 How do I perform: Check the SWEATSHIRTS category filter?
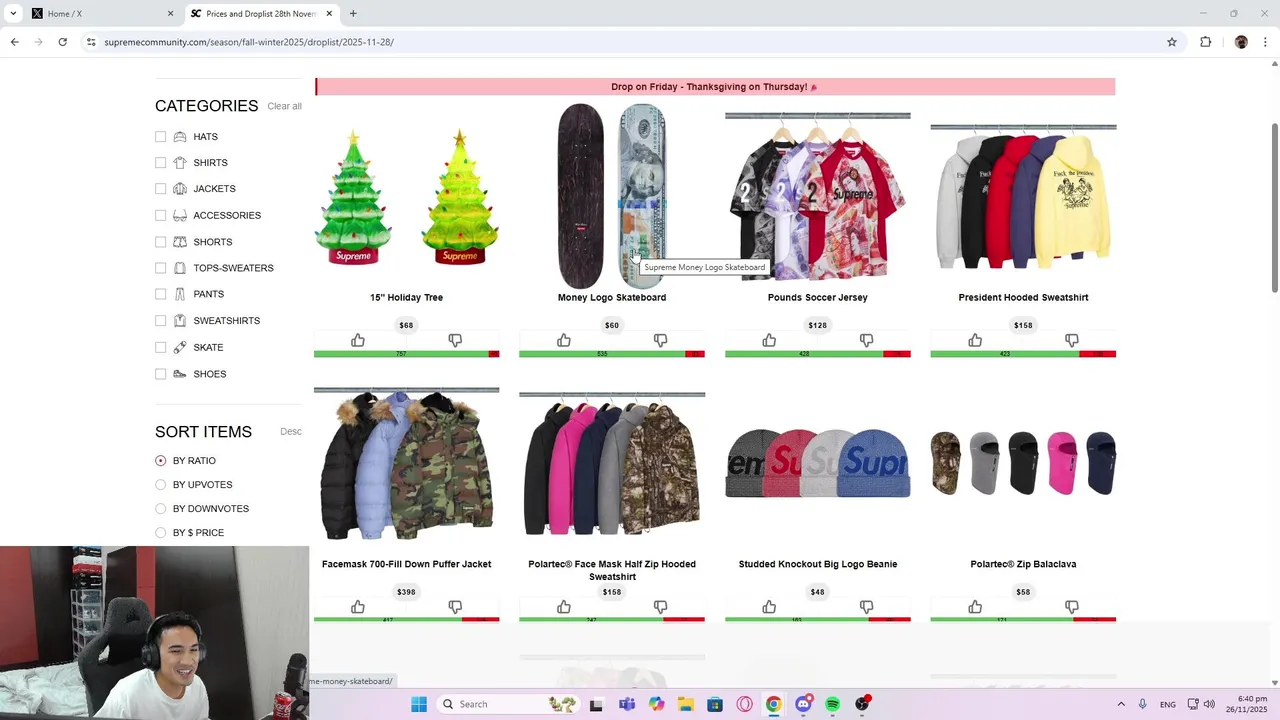pyautogui.click(x=160, y=321)
